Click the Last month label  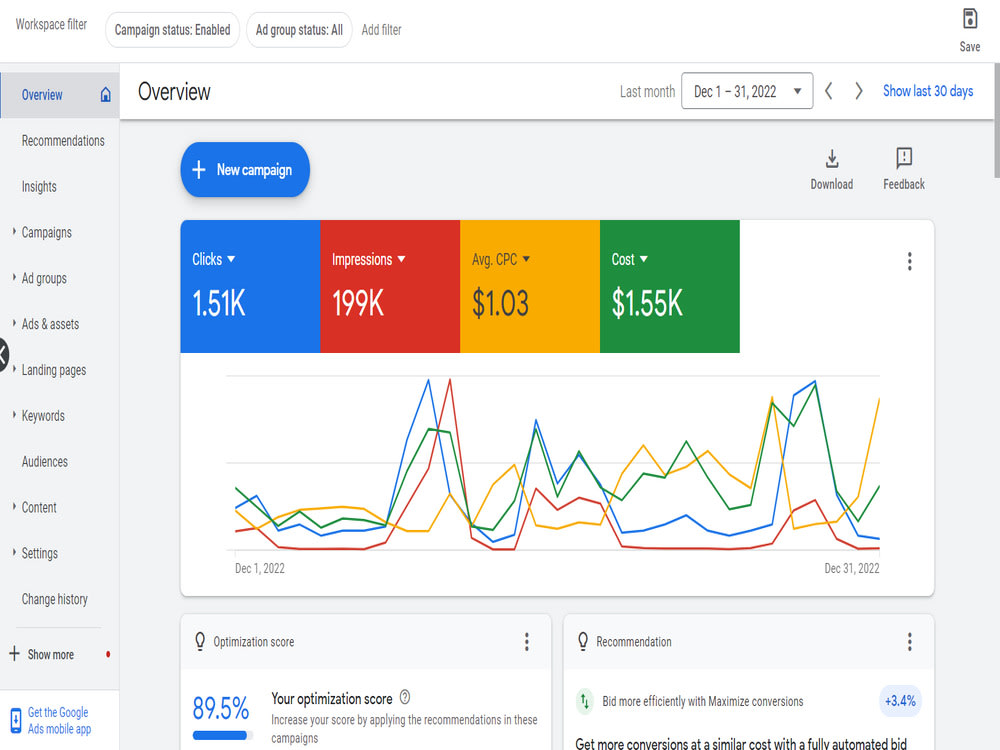point(647,92)
